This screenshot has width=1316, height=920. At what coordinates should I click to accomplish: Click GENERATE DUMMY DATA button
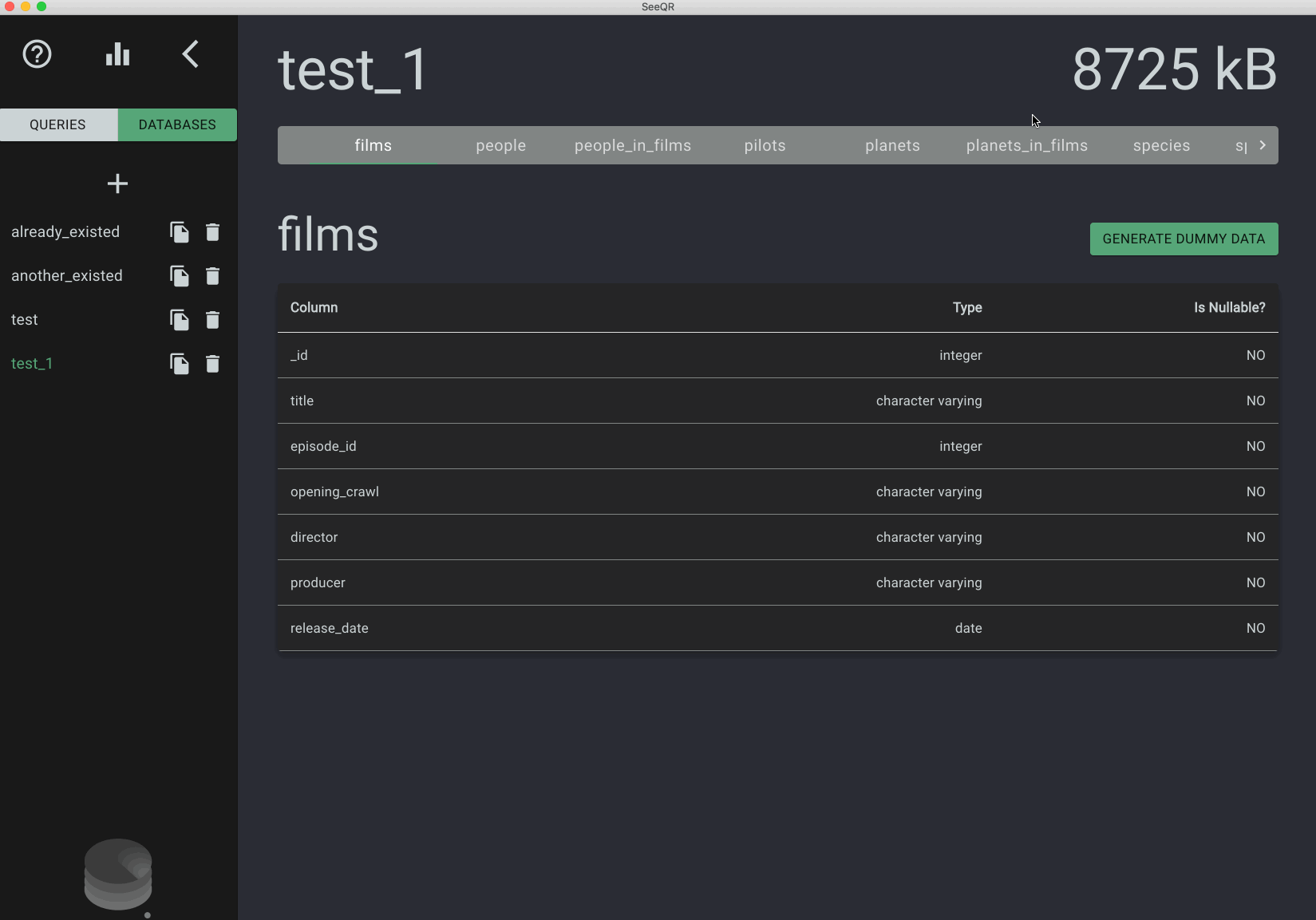1184,239
